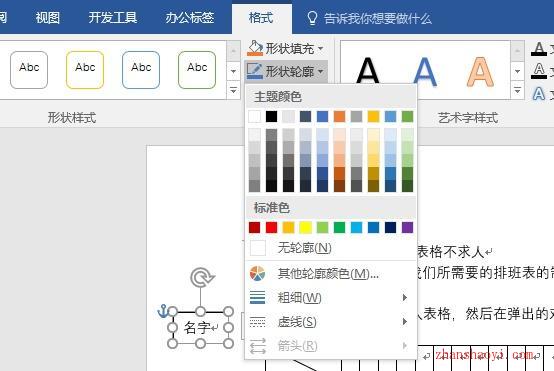The image size is (554, 371).
Task: Click the 艺术字样式 group label
Action: pyautogui.click(x=468, y=117)
